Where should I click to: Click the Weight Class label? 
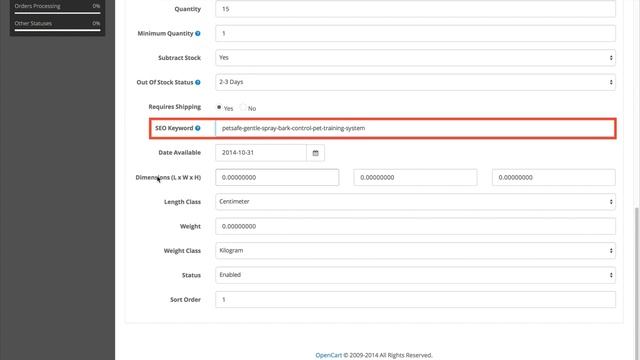[x=182, y=251]
